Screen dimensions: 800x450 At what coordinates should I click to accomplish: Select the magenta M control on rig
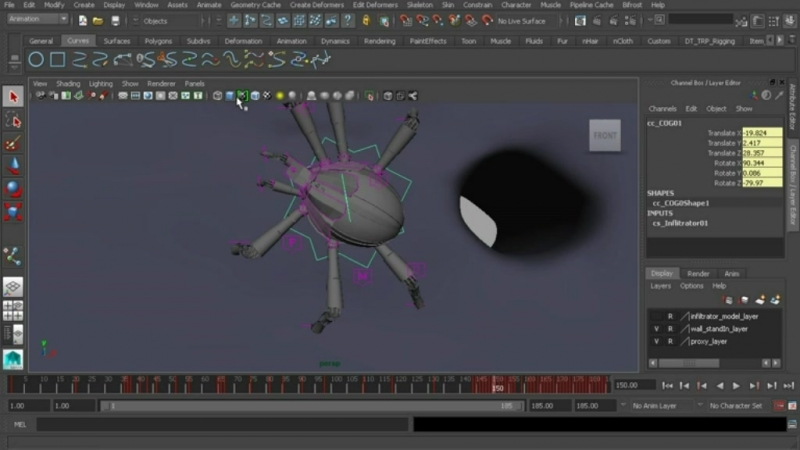point(363,276)
